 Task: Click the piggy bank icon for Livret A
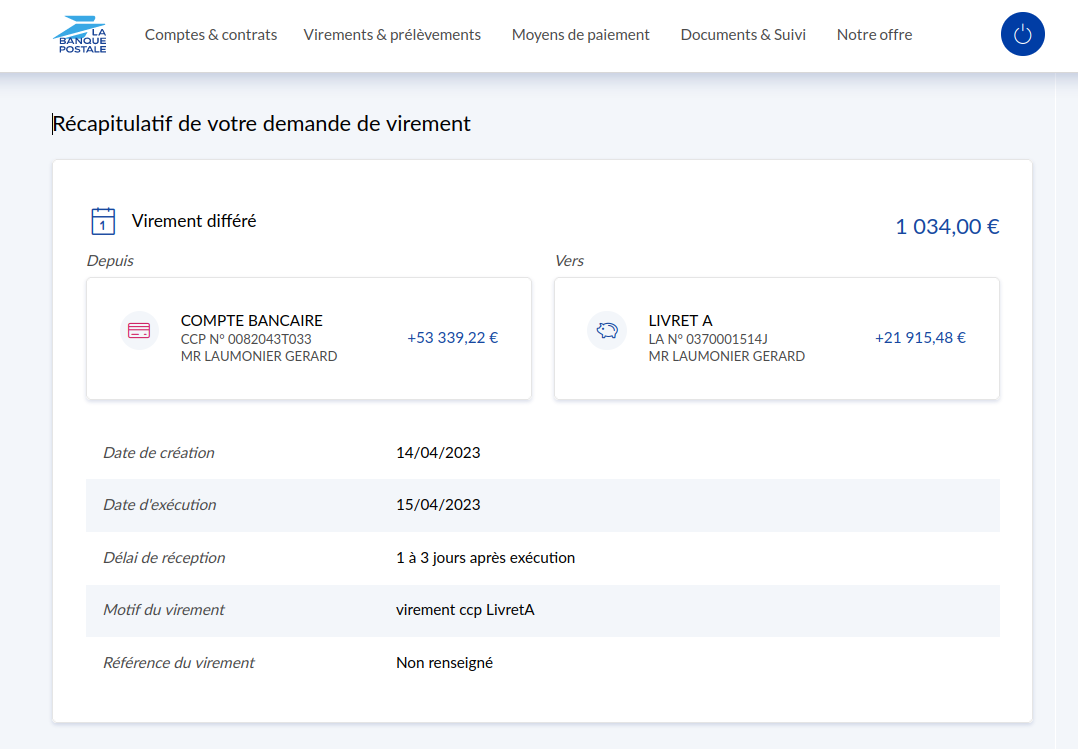point(607,330)
